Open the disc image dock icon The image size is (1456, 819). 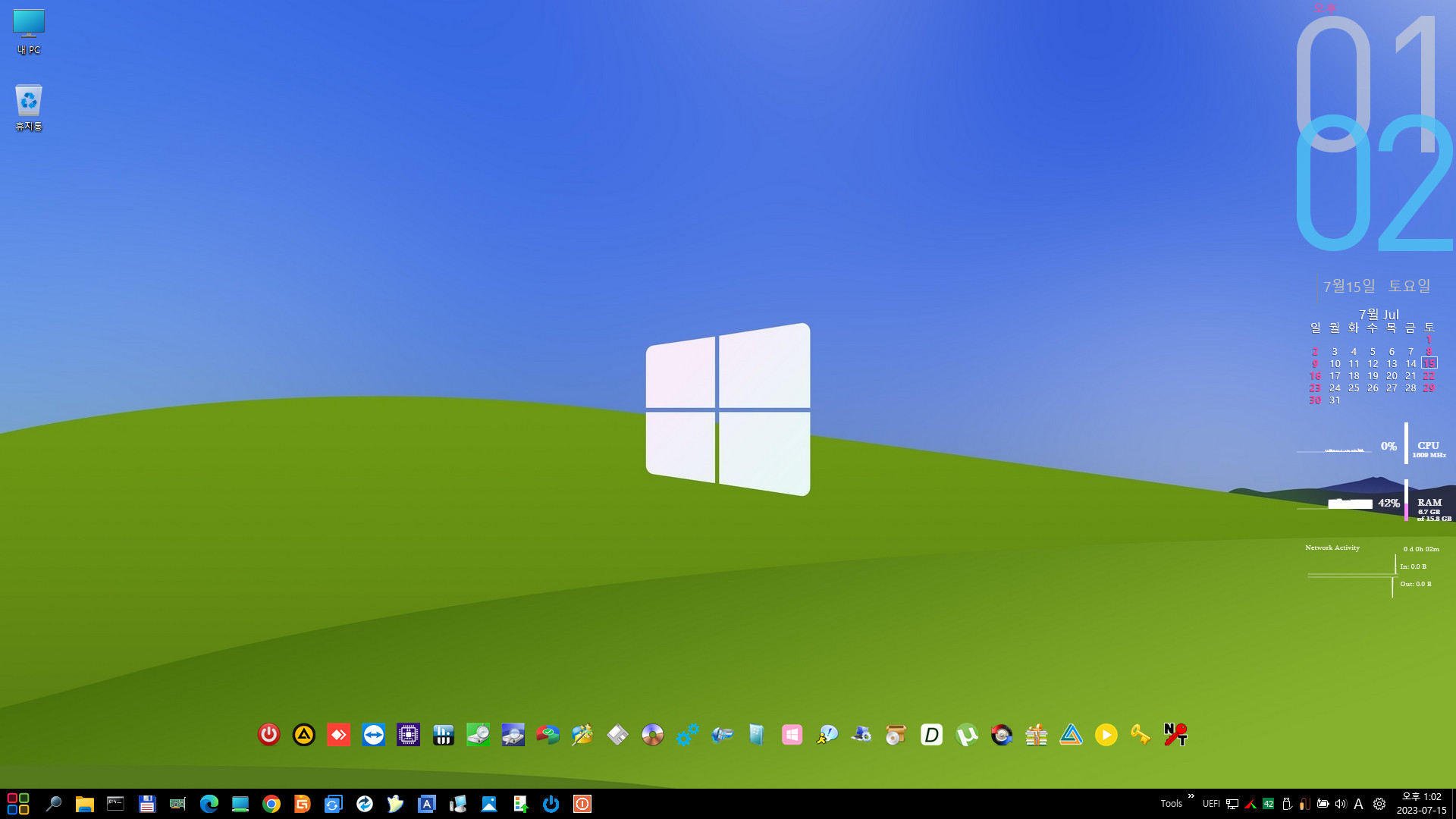(653, 734)
